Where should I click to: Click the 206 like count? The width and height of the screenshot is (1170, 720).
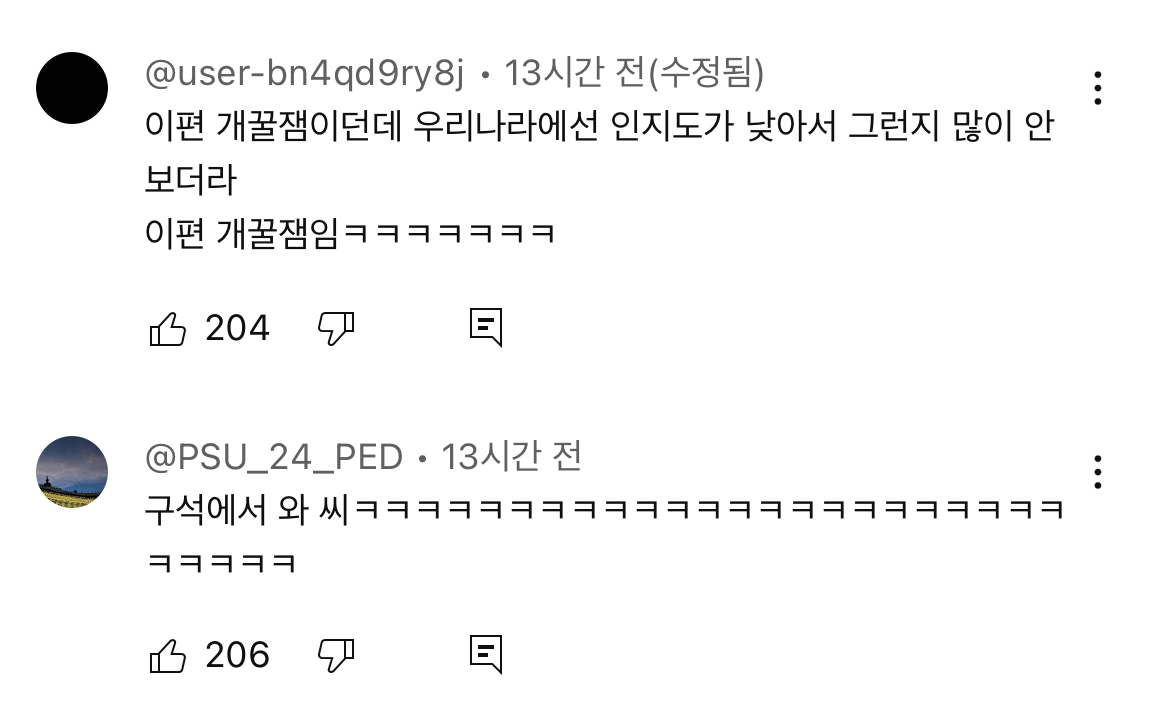click(x=237, y=655)
